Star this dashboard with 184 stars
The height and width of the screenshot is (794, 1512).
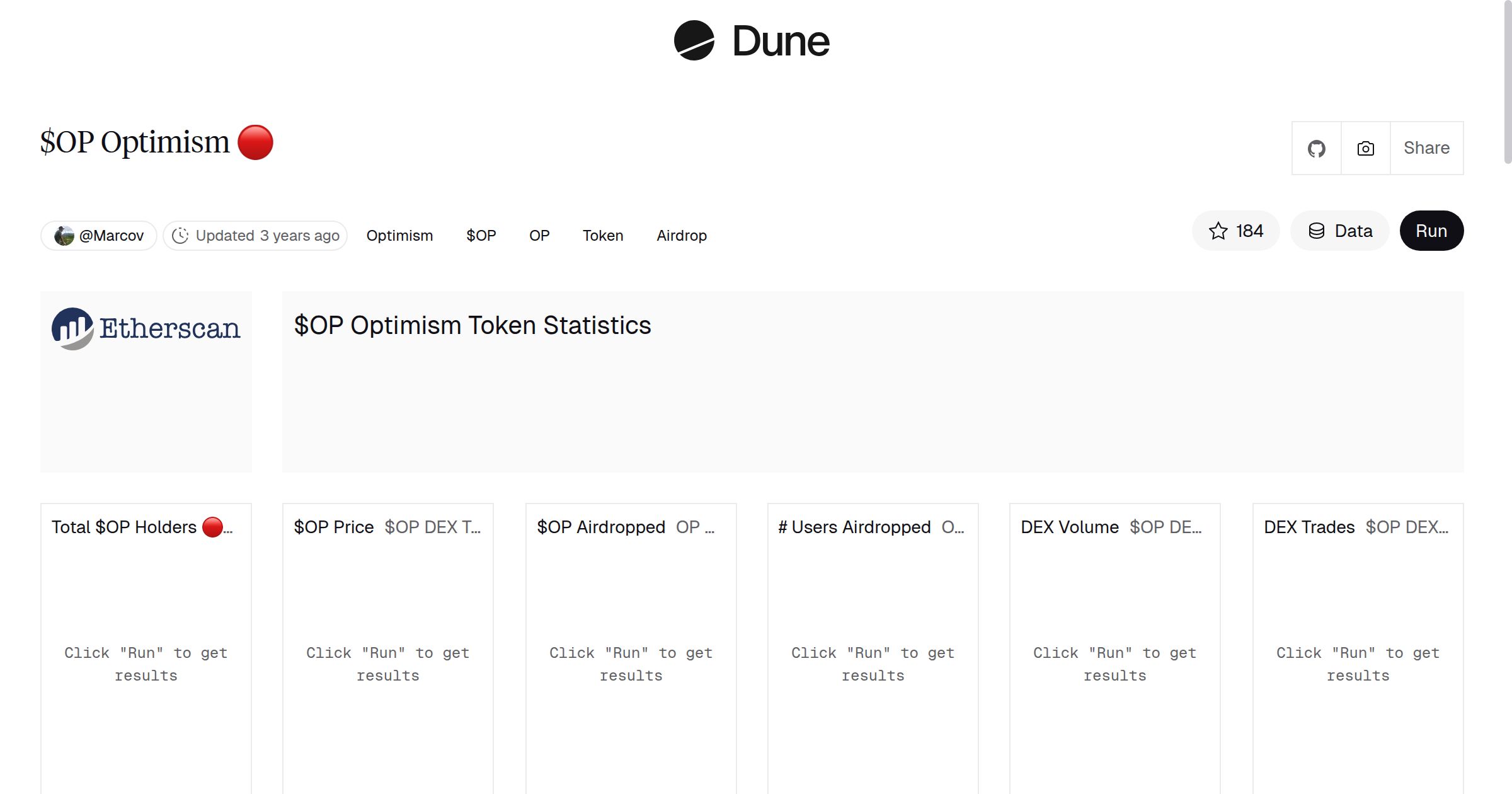pyautogui.click(x=1235, y=231)
